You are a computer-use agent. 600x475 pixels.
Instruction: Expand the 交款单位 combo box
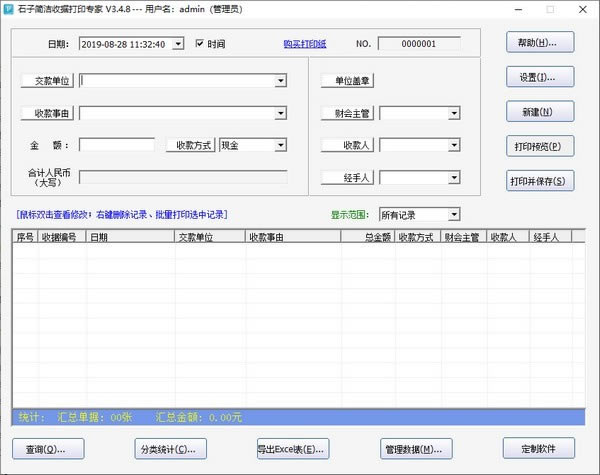(x=280, y=81)
